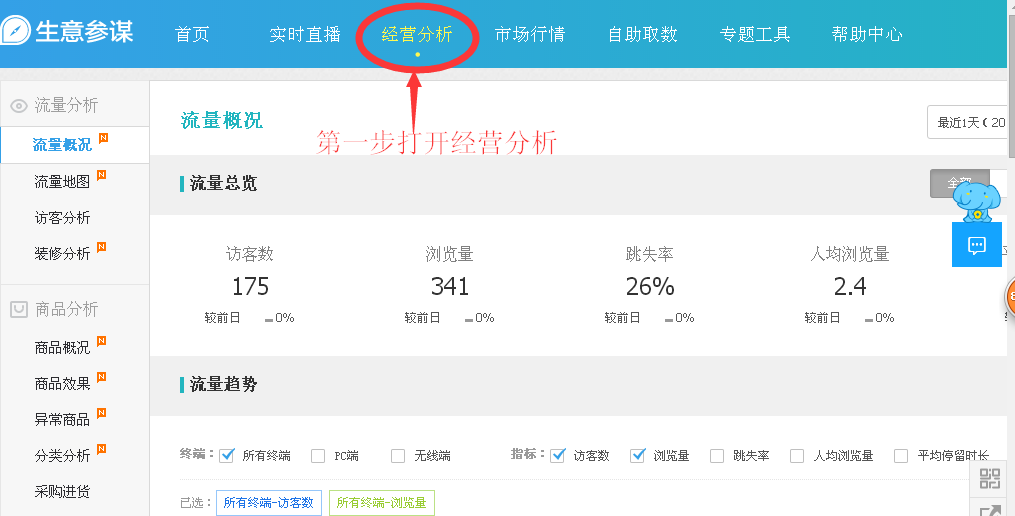
Task: Open the 最近1天 date range dropdown
Action: click(968, 122)
